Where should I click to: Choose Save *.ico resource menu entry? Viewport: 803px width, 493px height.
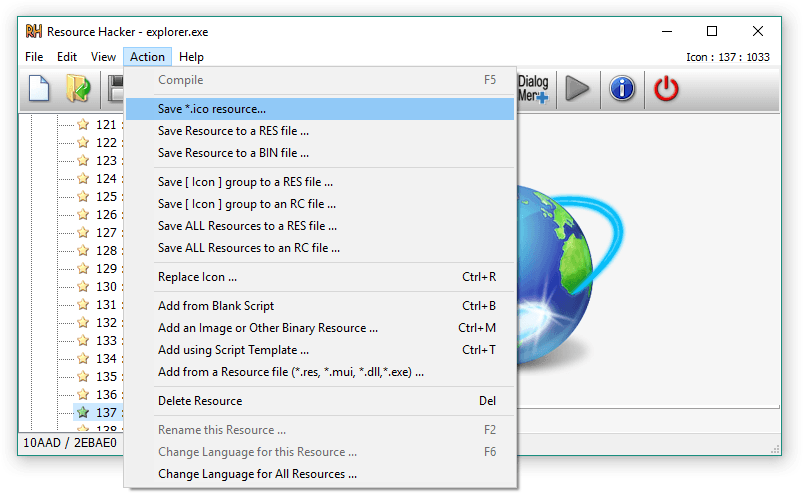[x=212, y=108]
